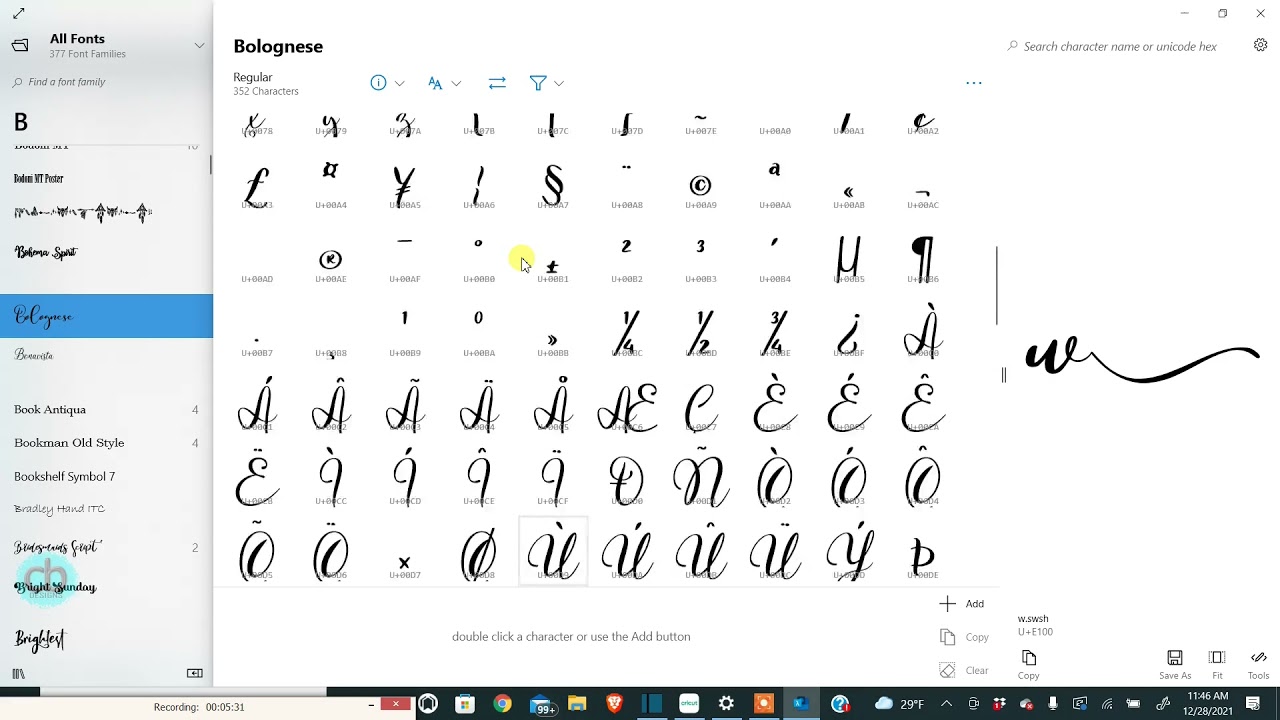Expand the chevron next to AA icon

456,84
